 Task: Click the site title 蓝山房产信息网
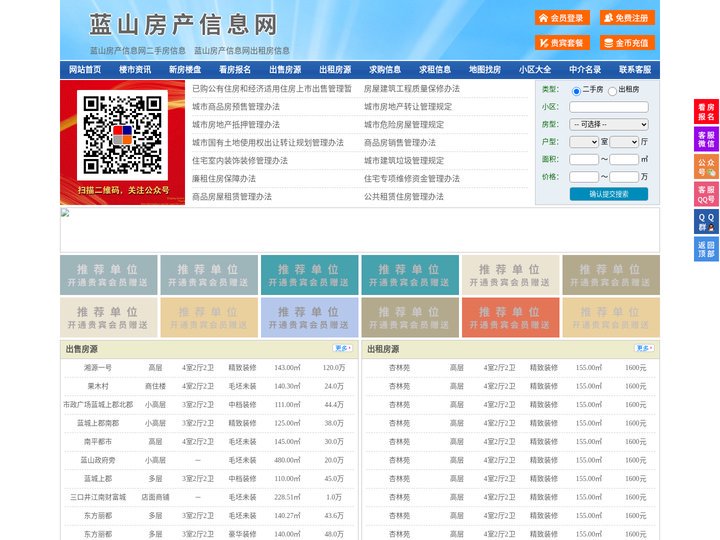(x=183, y=24)
